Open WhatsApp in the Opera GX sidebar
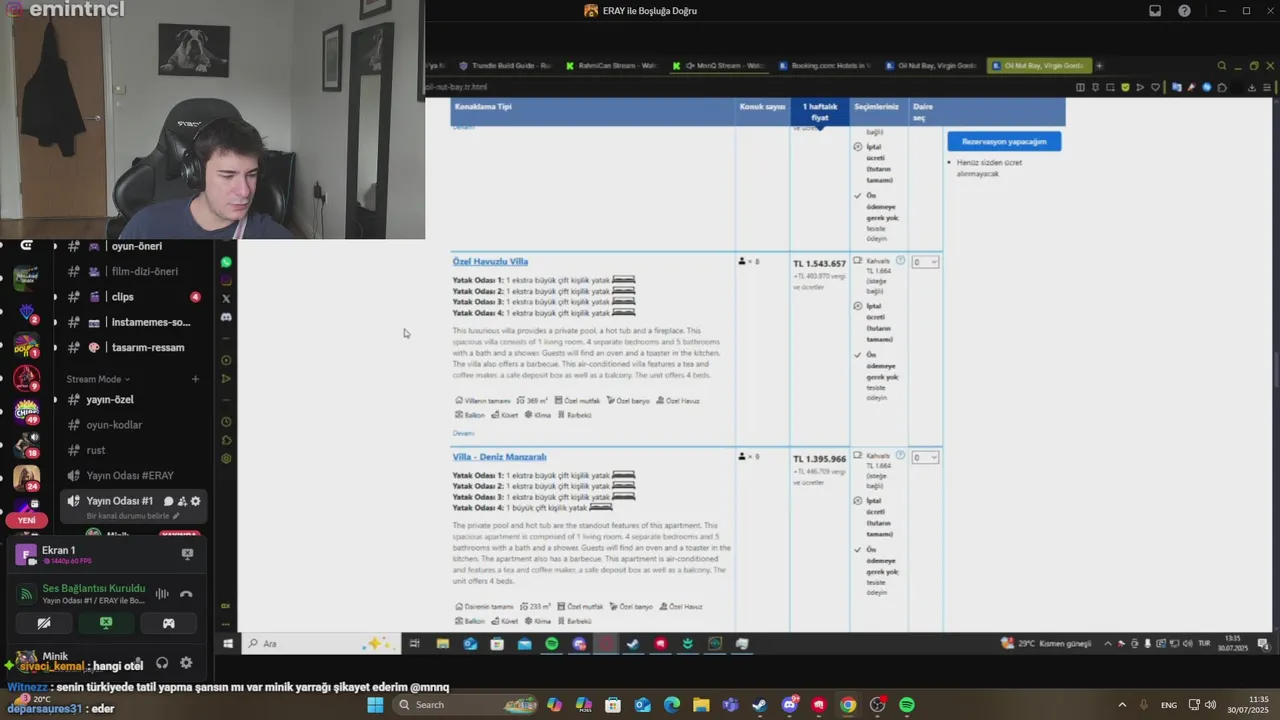This screenshot has width=1280, height=720. [226, 262]
